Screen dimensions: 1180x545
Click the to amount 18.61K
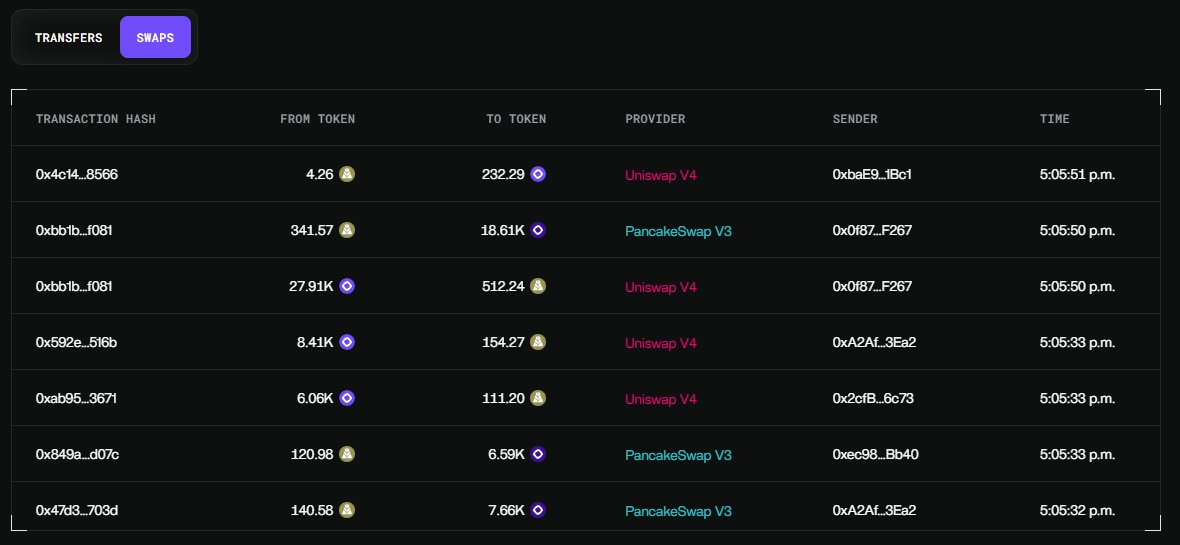(x=503, y=230)
